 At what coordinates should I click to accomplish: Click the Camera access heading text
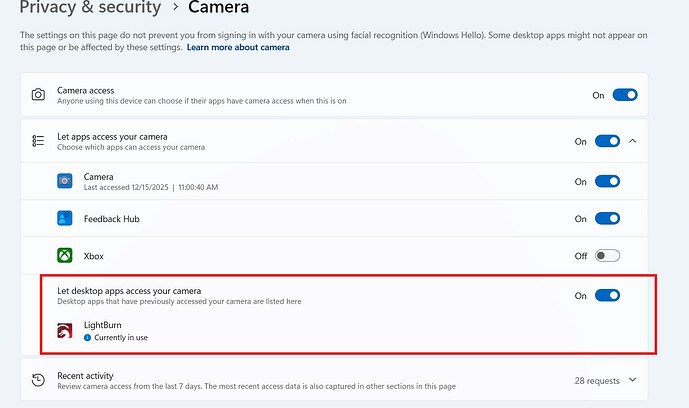pyautogui.click(x=86, y=90)
